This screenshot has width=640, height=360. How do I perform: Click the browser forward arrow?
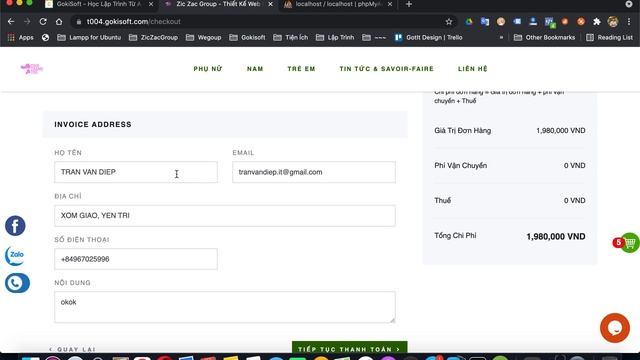(x=27, y=22)
